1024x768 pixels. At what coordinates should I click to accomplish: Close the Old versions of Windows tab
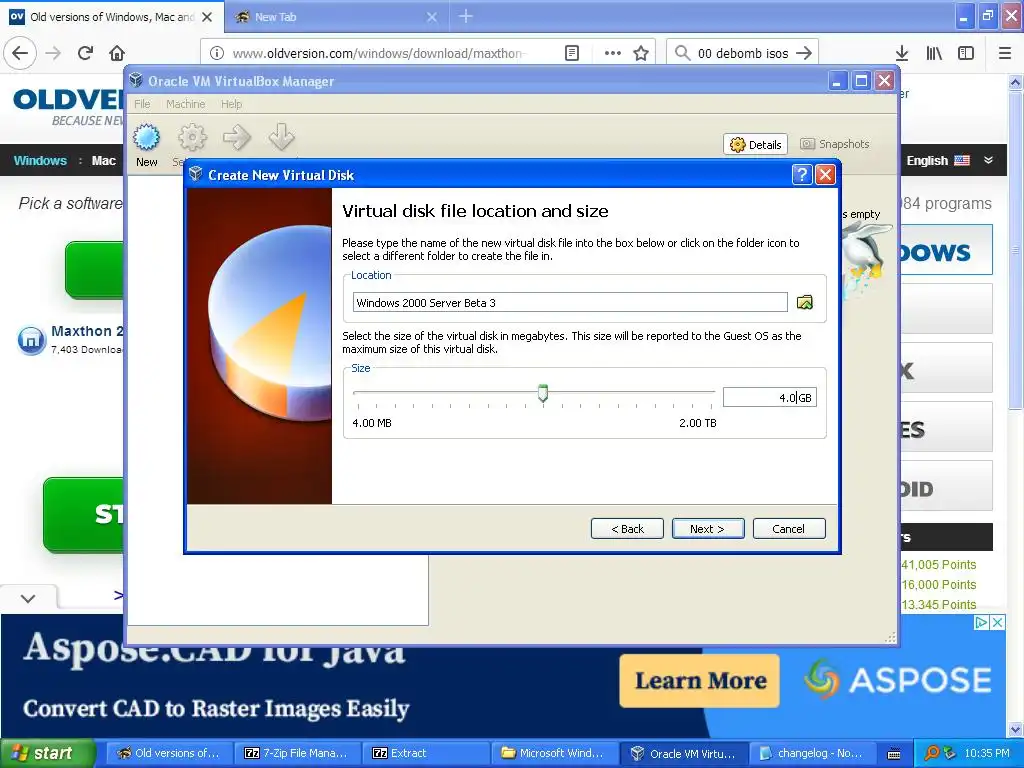(x=207, y=17)
